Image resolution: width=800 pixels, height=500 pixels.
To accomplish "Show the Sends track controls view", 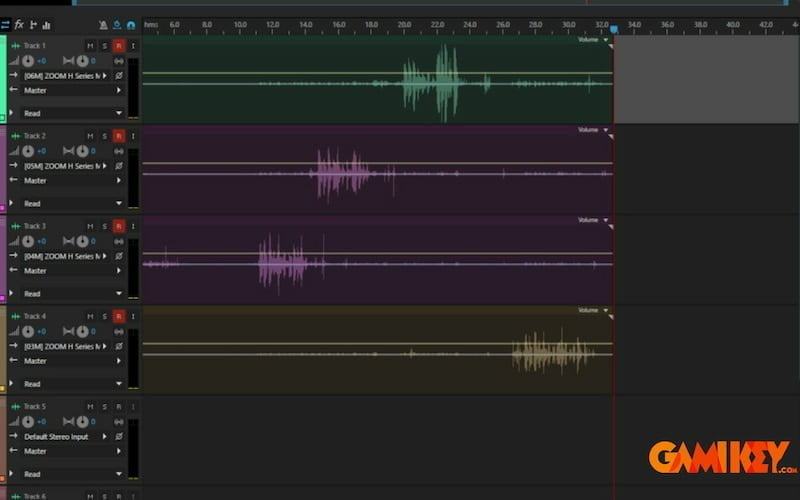I will 33,24.
